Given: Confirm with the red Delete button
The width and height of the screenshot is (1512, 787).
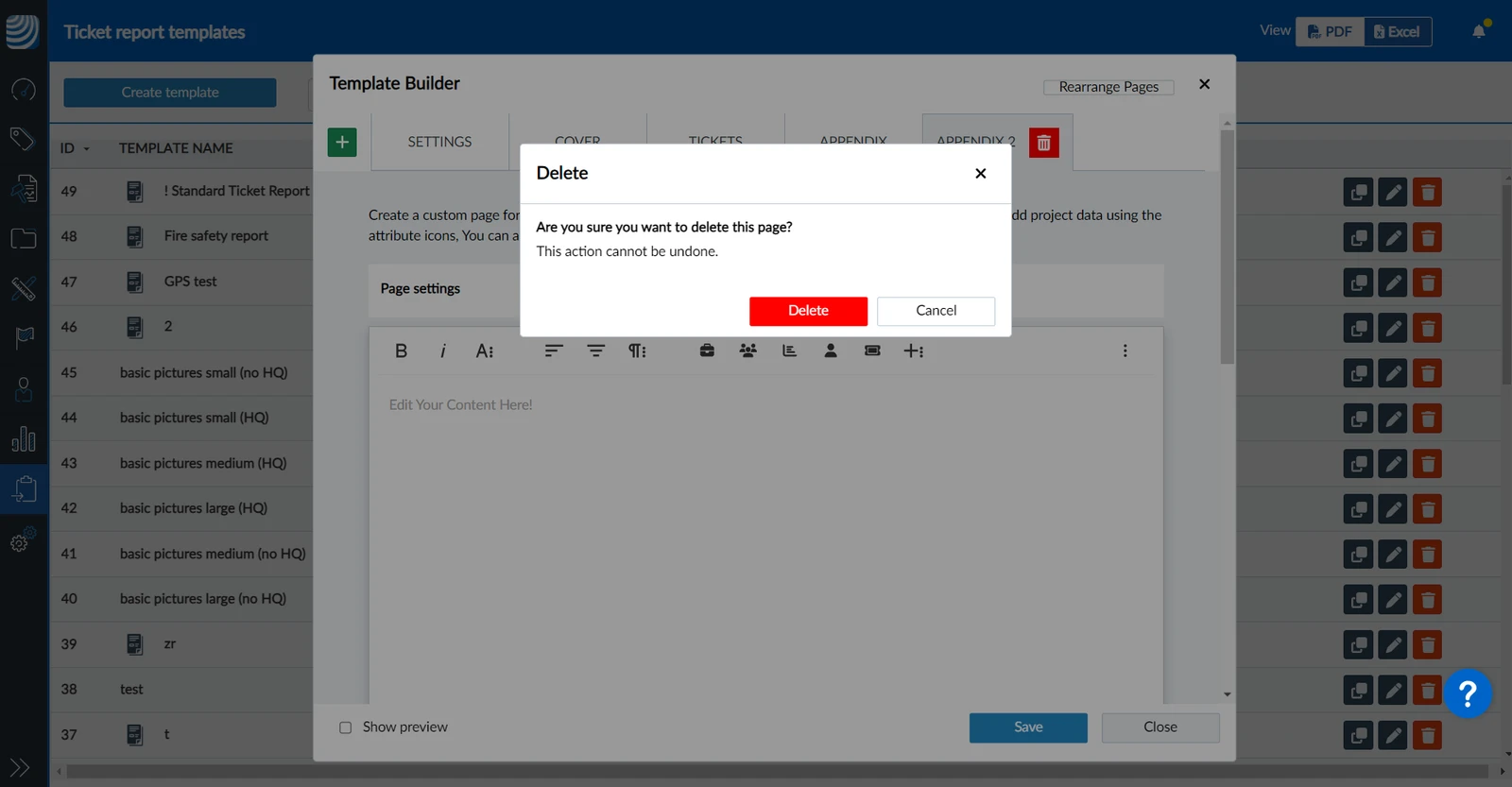Looking at the screenshot, I should pyautogui.click(x=808, y=311).
